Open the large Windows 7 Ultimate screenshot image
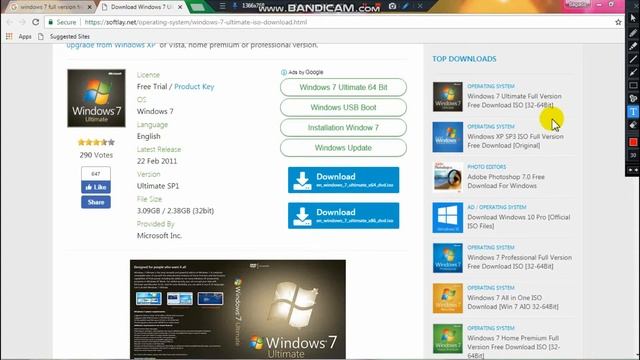The height and width of the screenshot is (360, 640). pyautogui.click(x=238, y=309)
